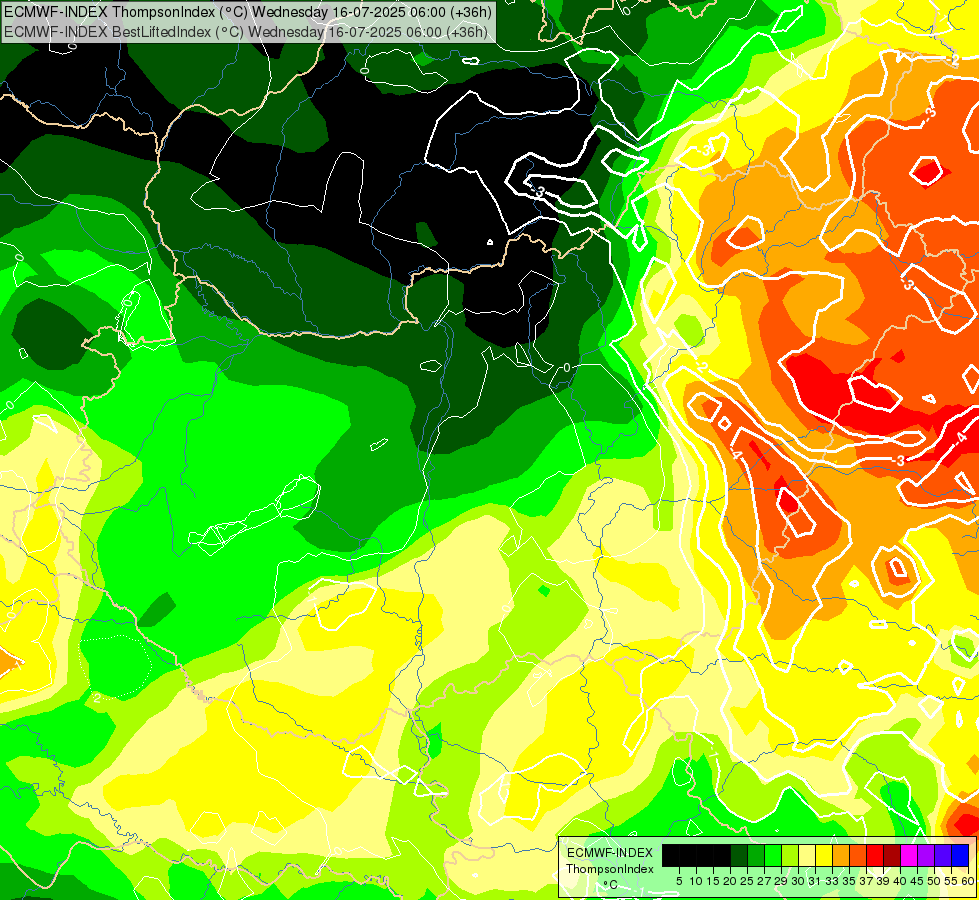Click the legend scale value 35
The width and height of the screenshot is (979, 900).
click(x=849, y=881)
